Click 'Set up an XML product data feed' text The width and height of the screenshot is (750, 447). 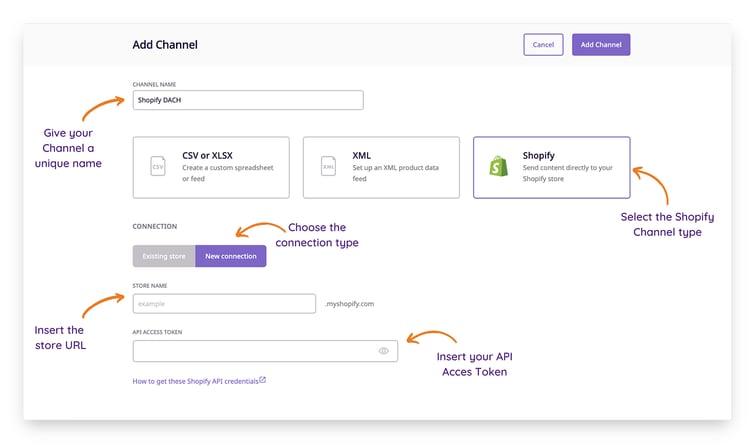tap(395, 173)
